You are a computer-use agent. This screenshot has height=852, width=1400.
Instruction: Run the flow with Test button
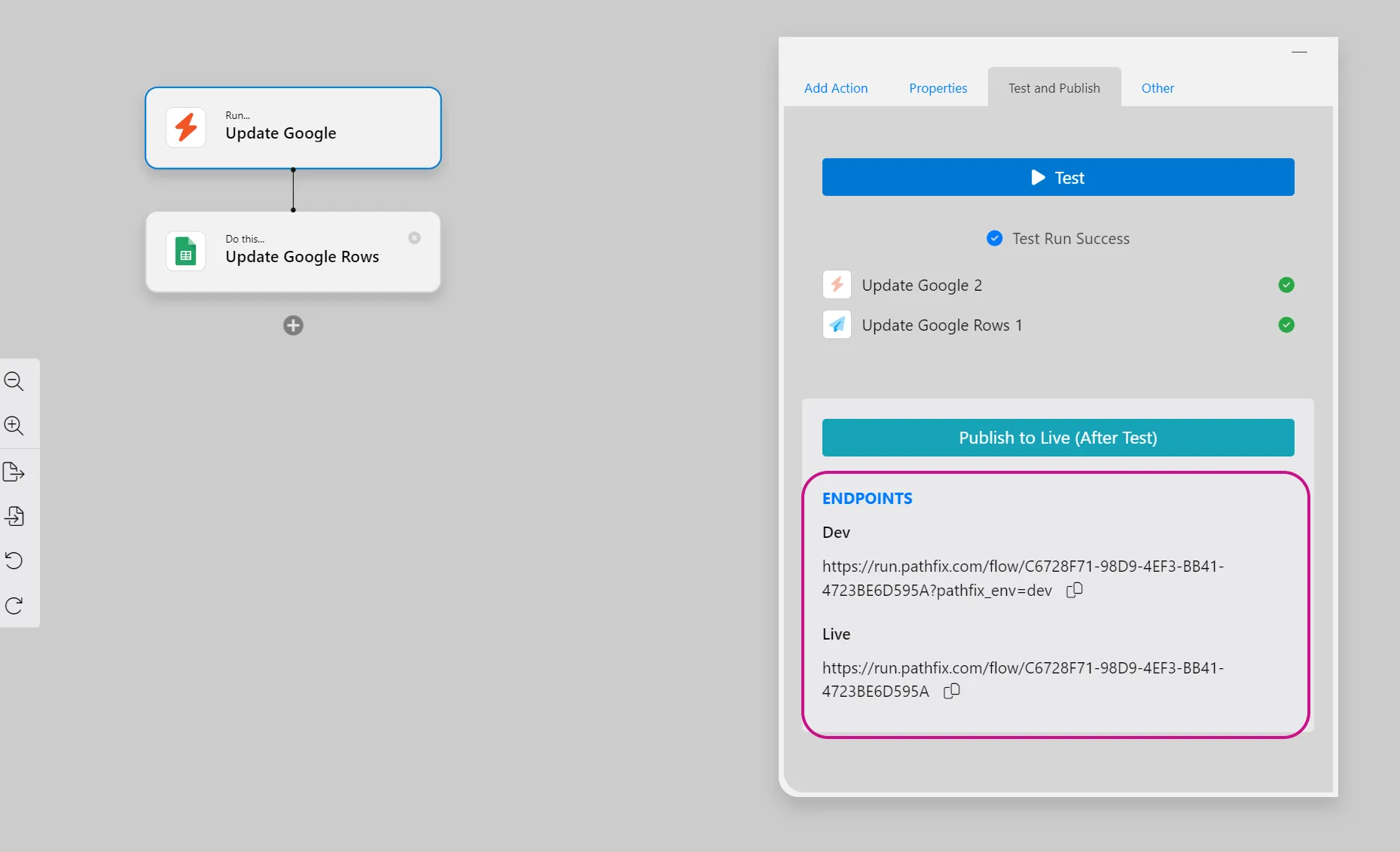[1058, 177]
